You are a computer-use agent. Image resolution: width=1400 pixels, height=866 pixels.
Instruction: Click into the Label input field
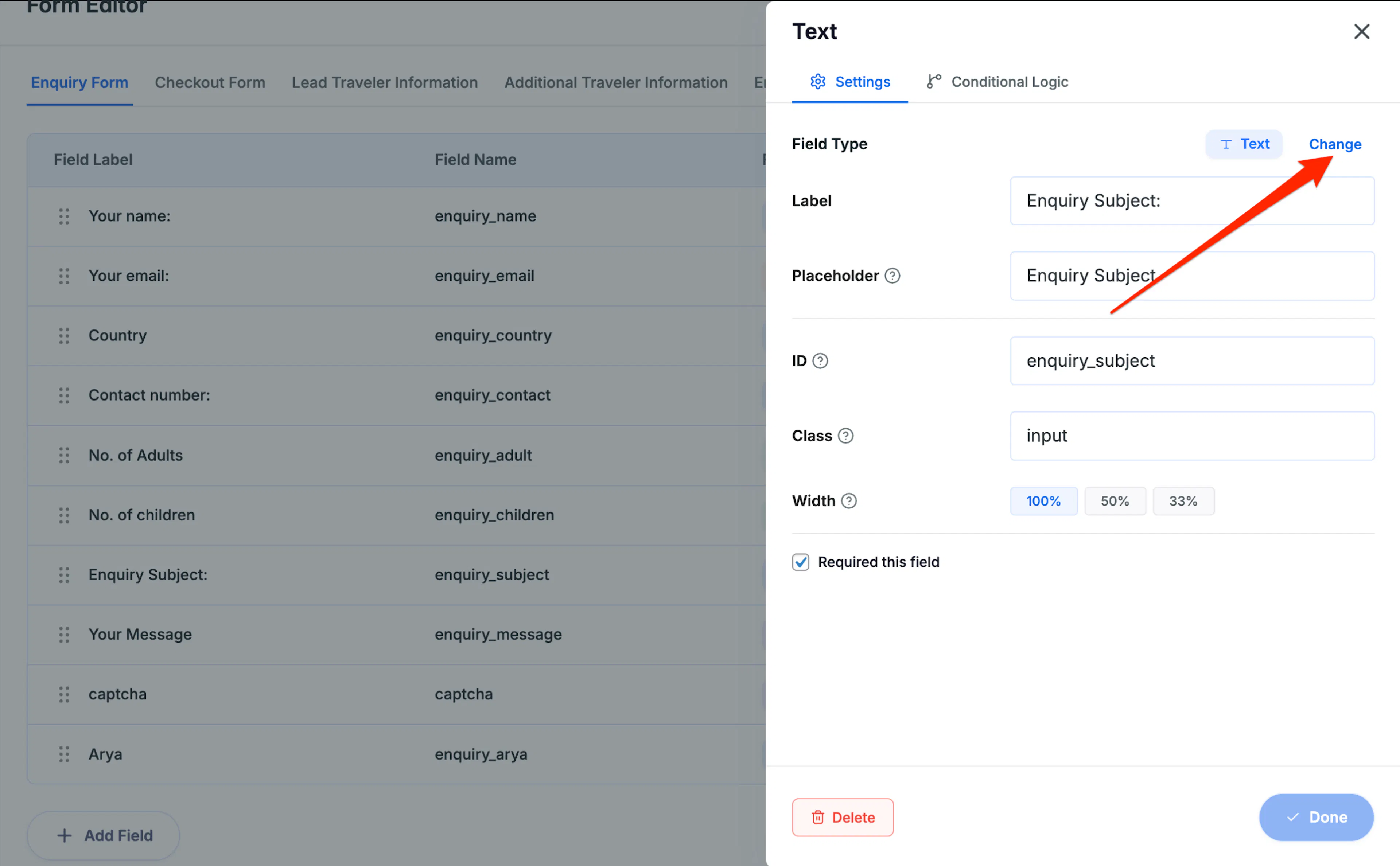pyautogui.click(x=1192, y=201)
